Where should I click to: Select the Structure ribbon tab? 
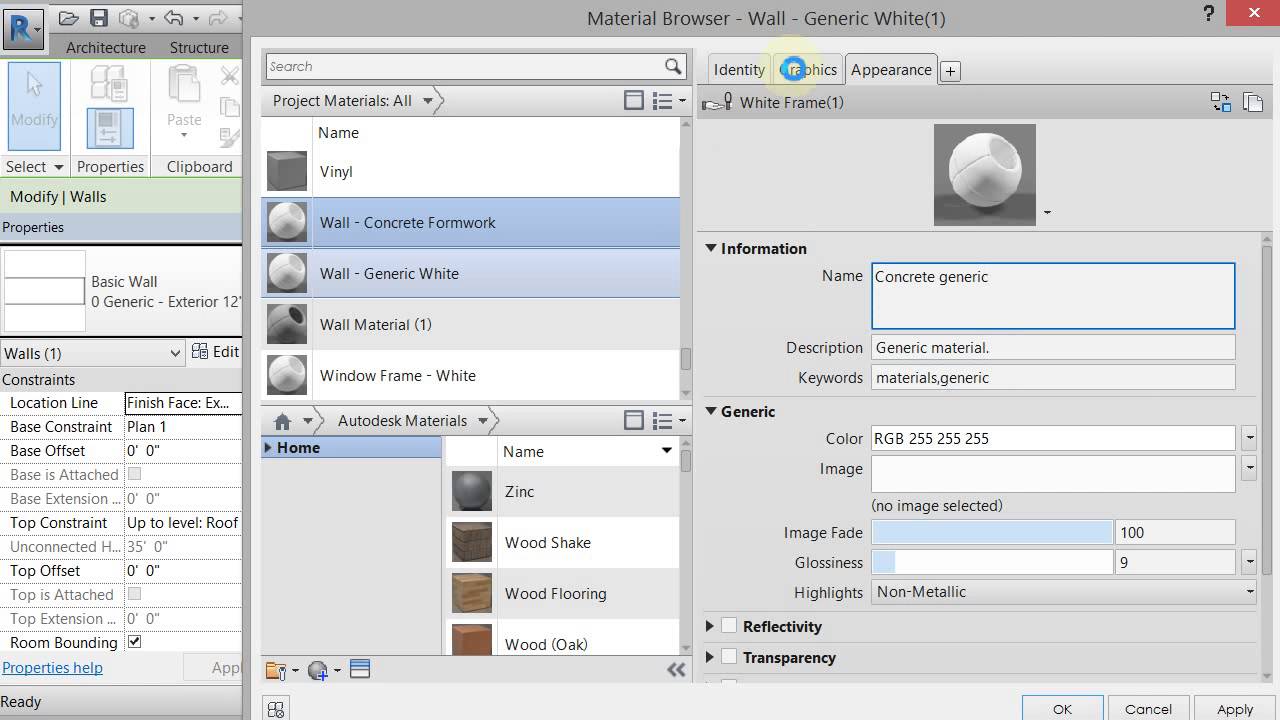coord(198,47)
